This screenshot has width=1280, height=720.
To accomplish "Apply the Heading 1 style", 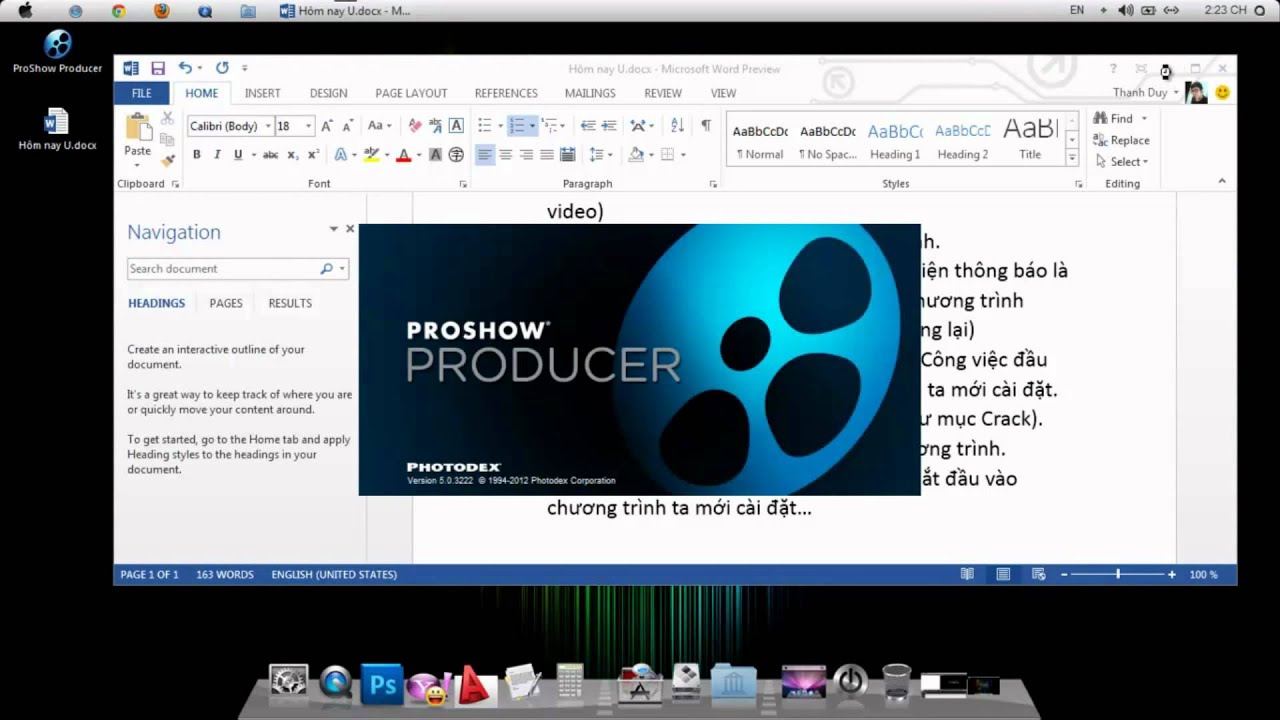I will pyautogui.click(x=895, y=141).
